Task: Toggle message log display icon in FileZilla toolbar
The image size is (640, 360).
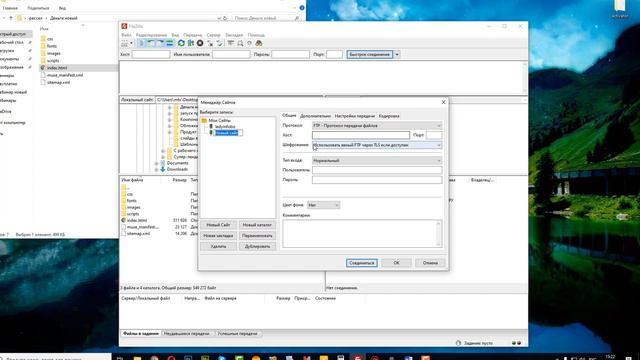Action: tap(141, 43)
